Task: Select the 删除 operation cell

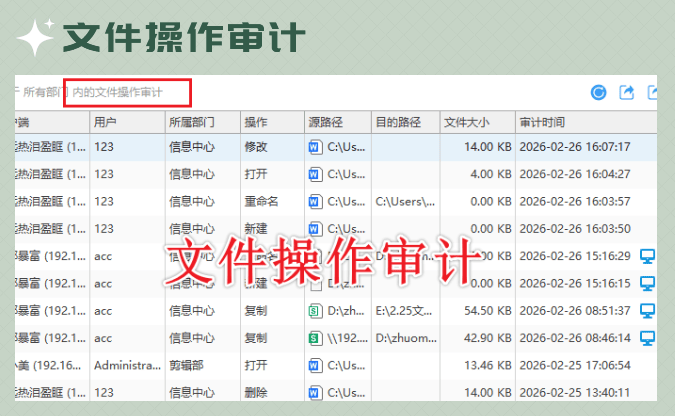Action: (256, 393)
